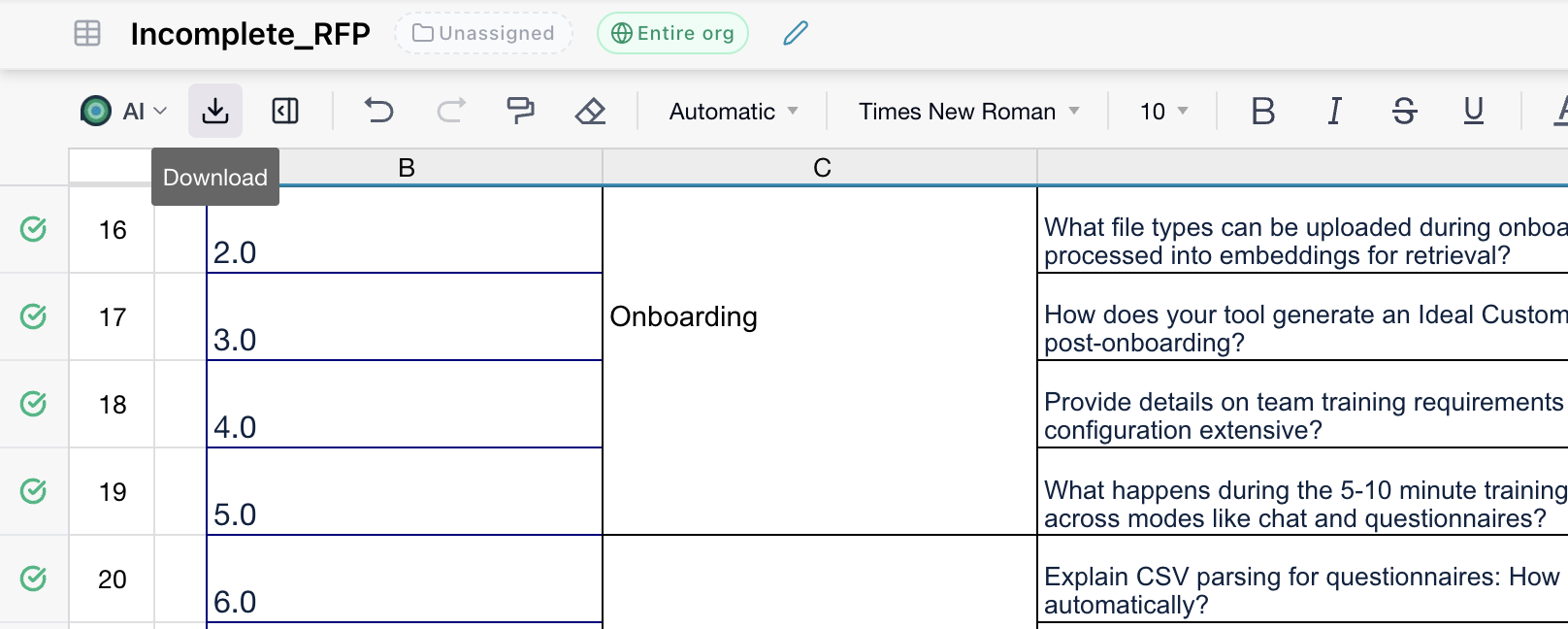This screenshot has width=1568, height=629.
Task: Select the merged Onboarding cell
Action: pos(820,360)
